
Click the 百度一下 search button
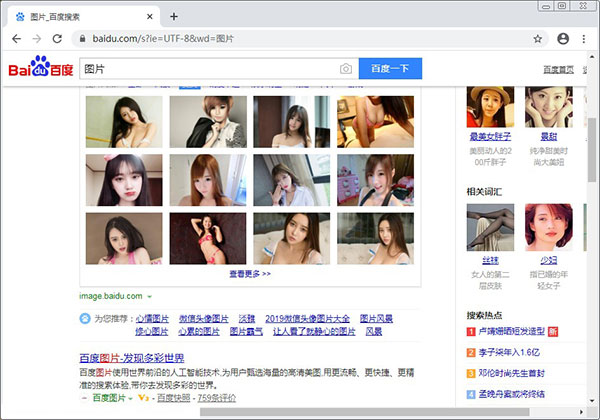pyautogui.click(x=390, y=68)
